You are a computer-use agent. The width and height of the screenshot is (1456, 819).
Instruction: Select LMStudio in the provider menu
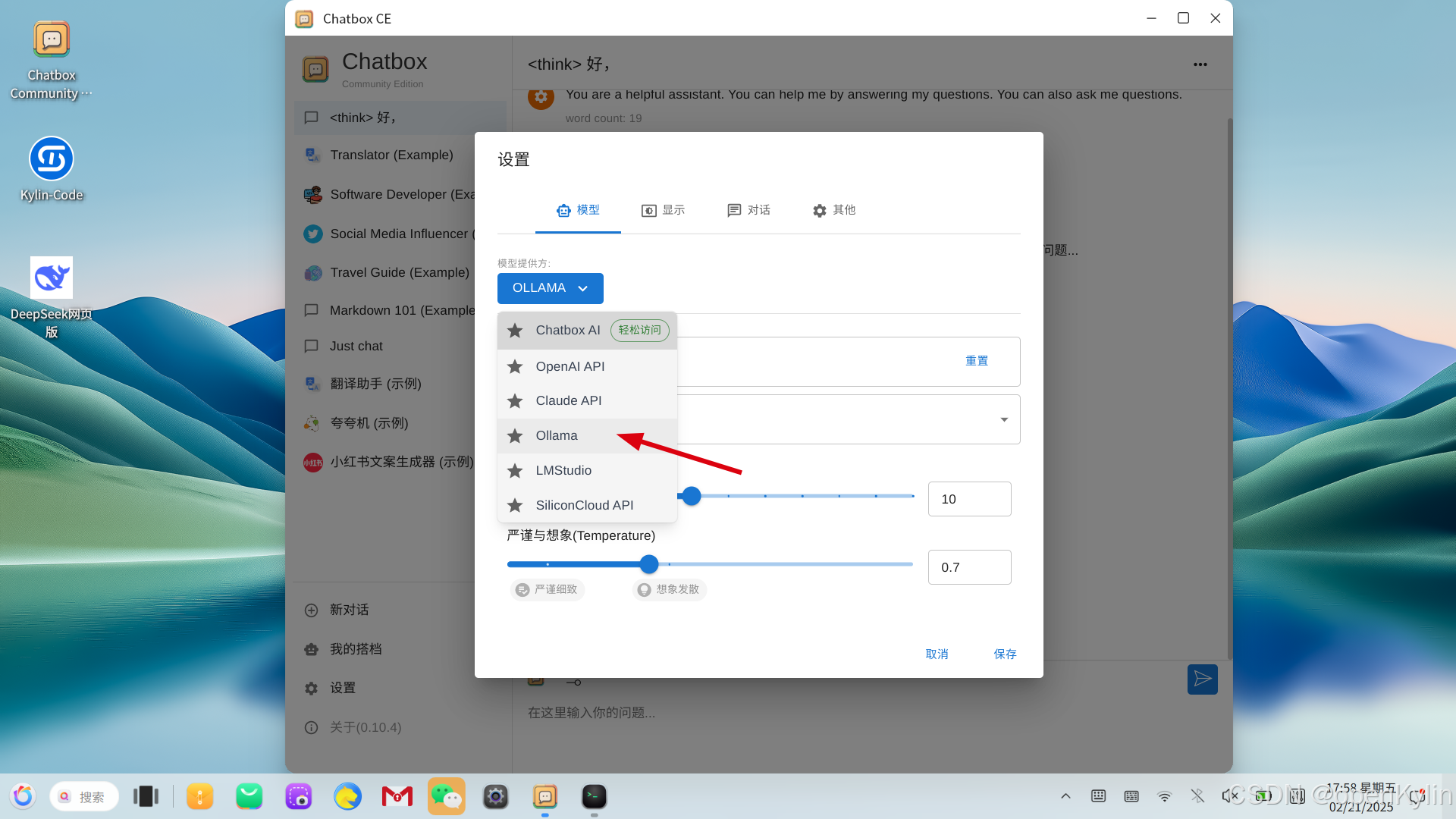(x=563, y=470)
